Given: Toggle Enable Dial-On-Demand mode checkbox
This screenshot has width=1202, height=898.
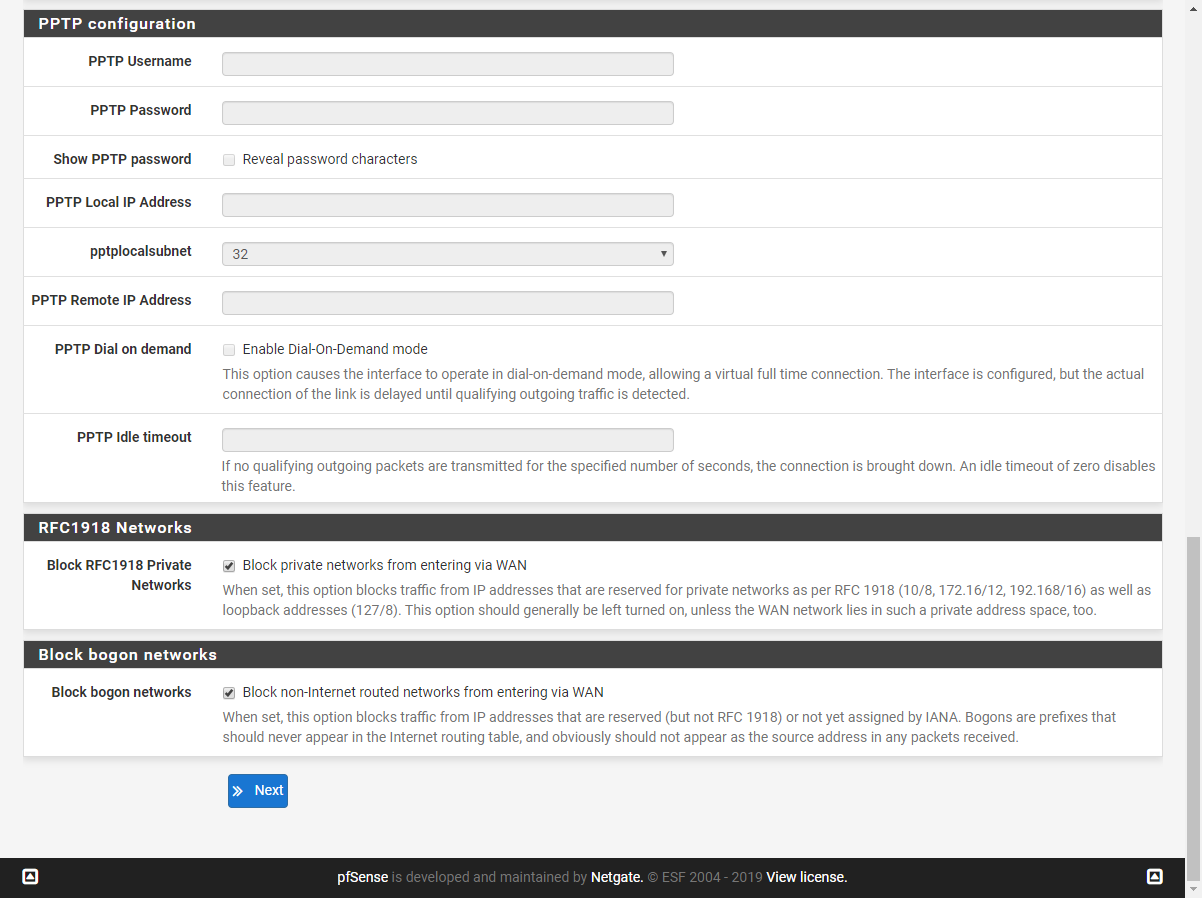Looking at the screenshot, I should pyautogui.click(x=229, y=350).
